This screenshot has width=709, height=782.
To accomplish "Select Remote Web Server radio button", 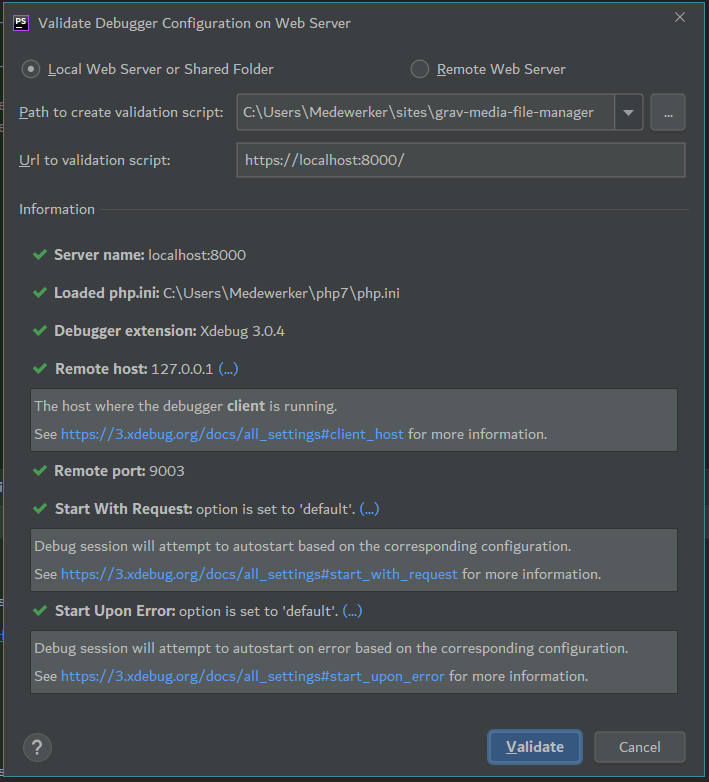I will (x=419, y=69).
